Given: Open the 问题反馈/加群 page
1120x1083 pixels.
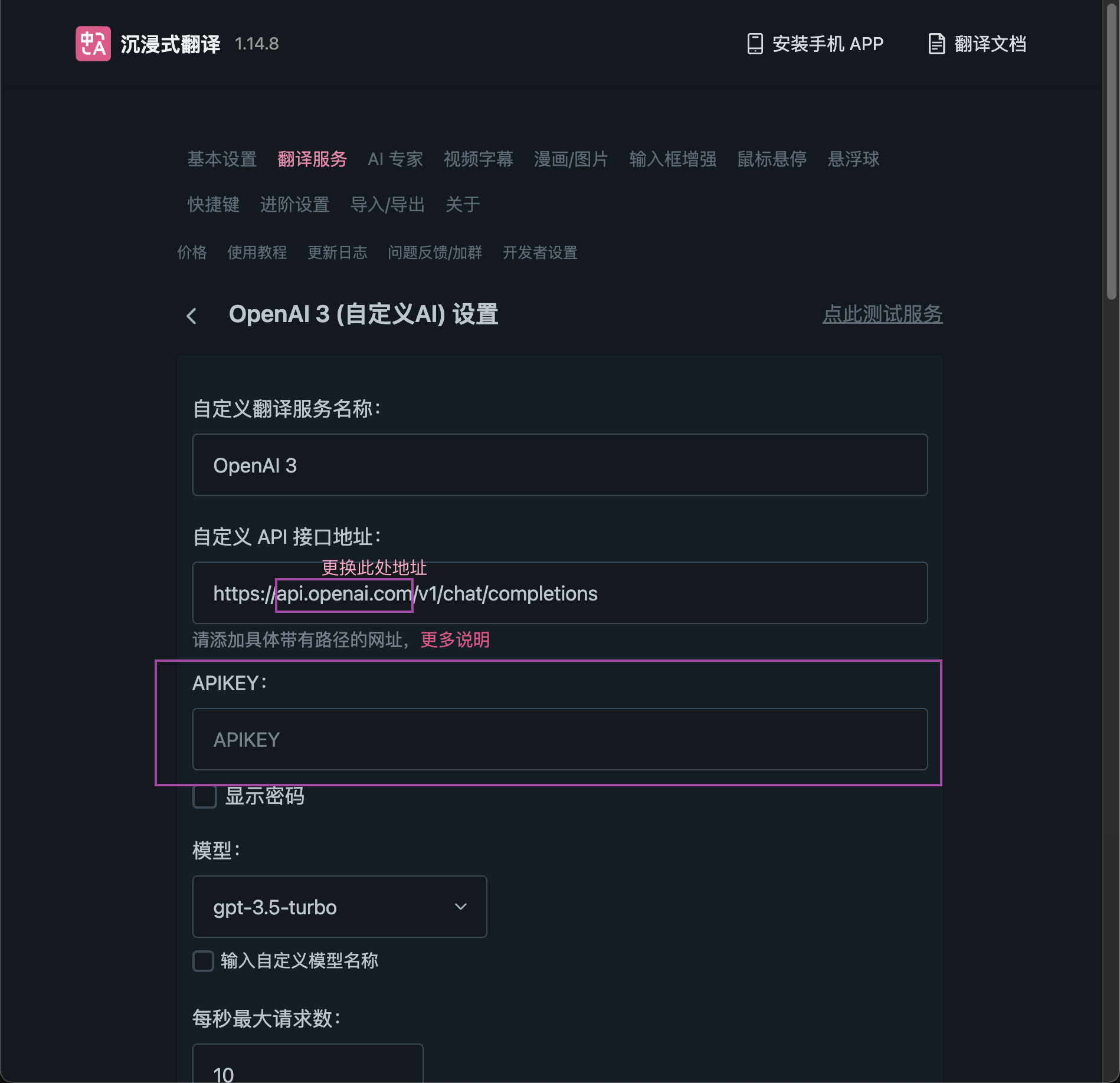Looking at the screenshot, I should 435,253.
